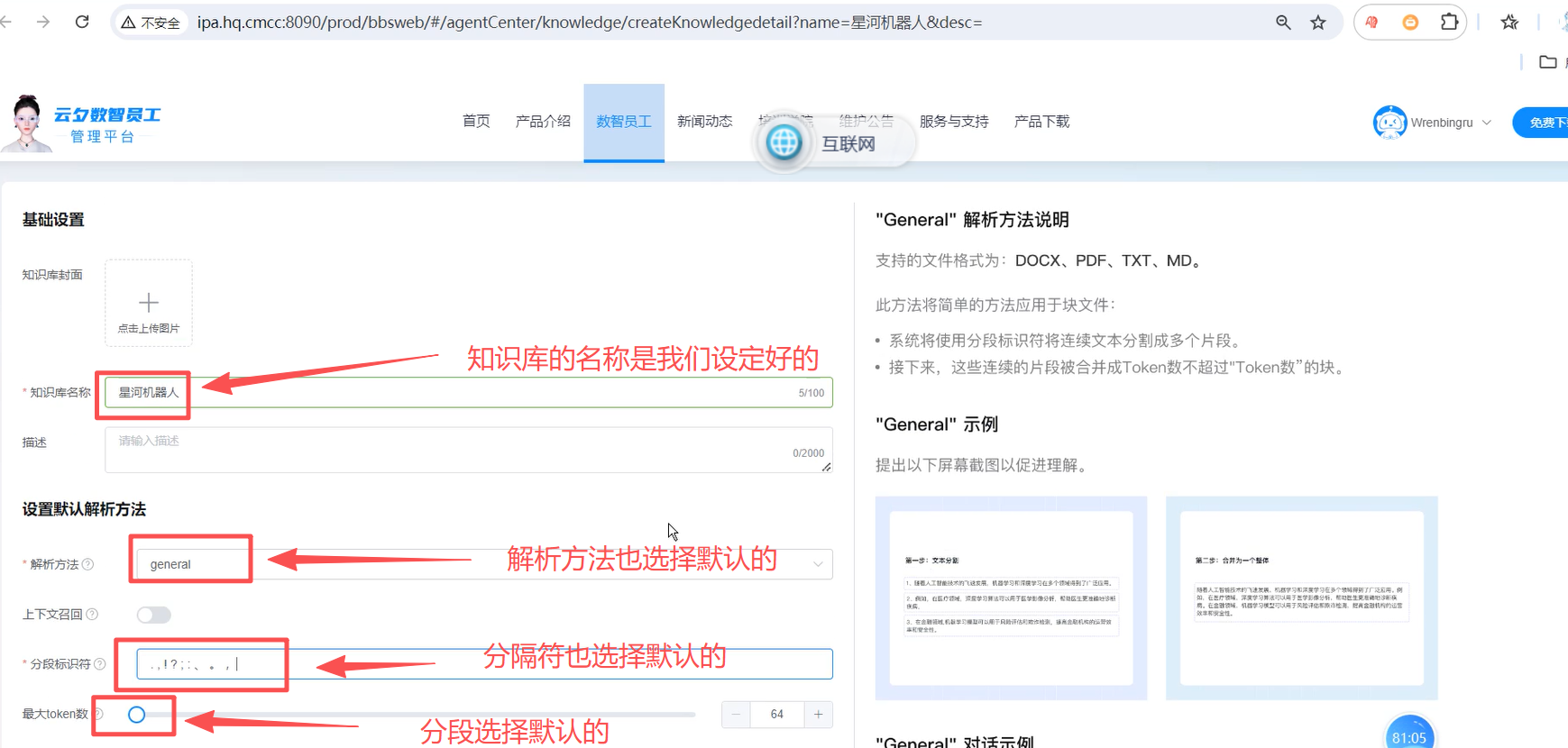Open the orange browser extension icon
1568x748 pixels.
pos(1410,23)
